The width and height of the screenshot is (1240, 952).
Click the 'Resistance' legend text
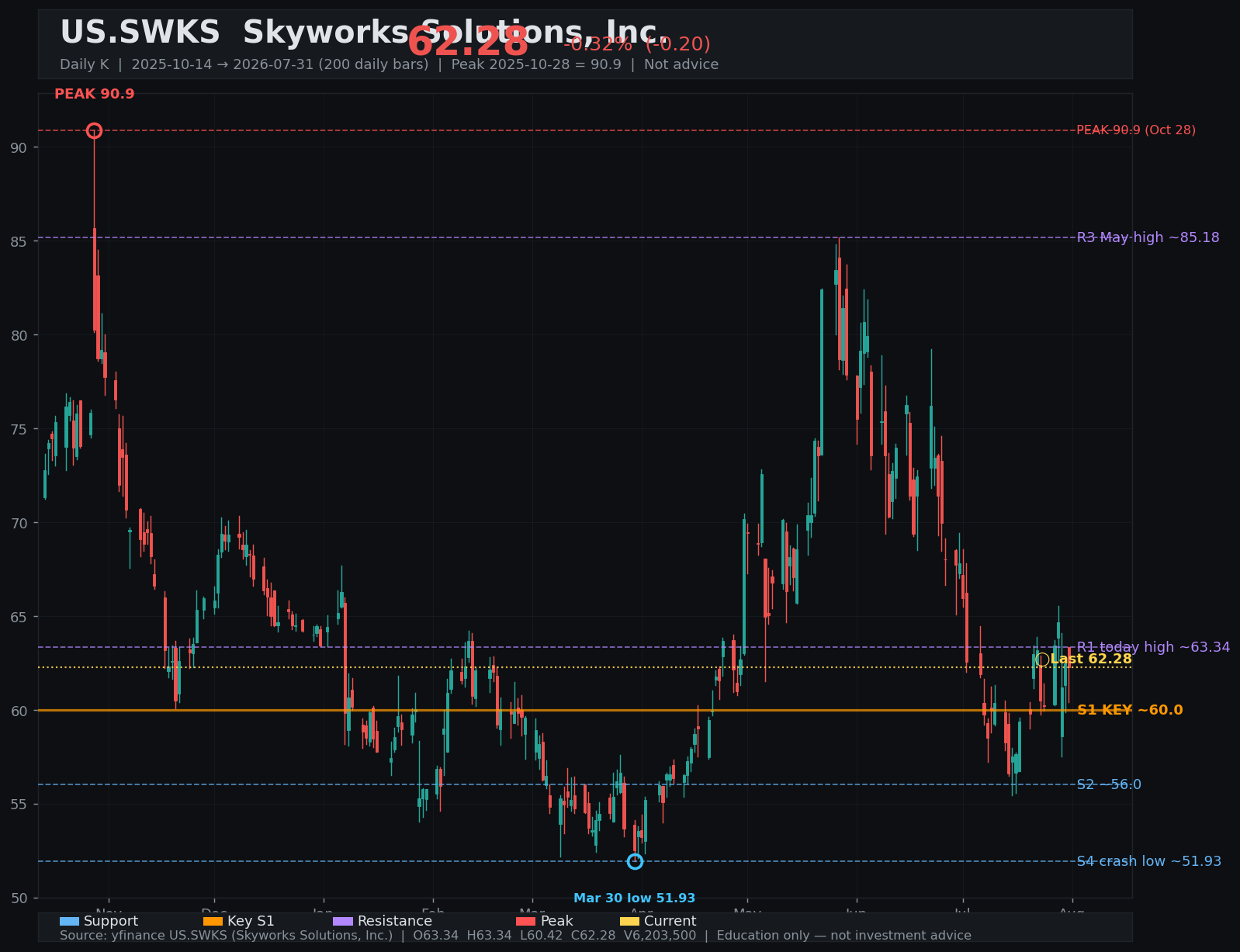pos(395,922)
